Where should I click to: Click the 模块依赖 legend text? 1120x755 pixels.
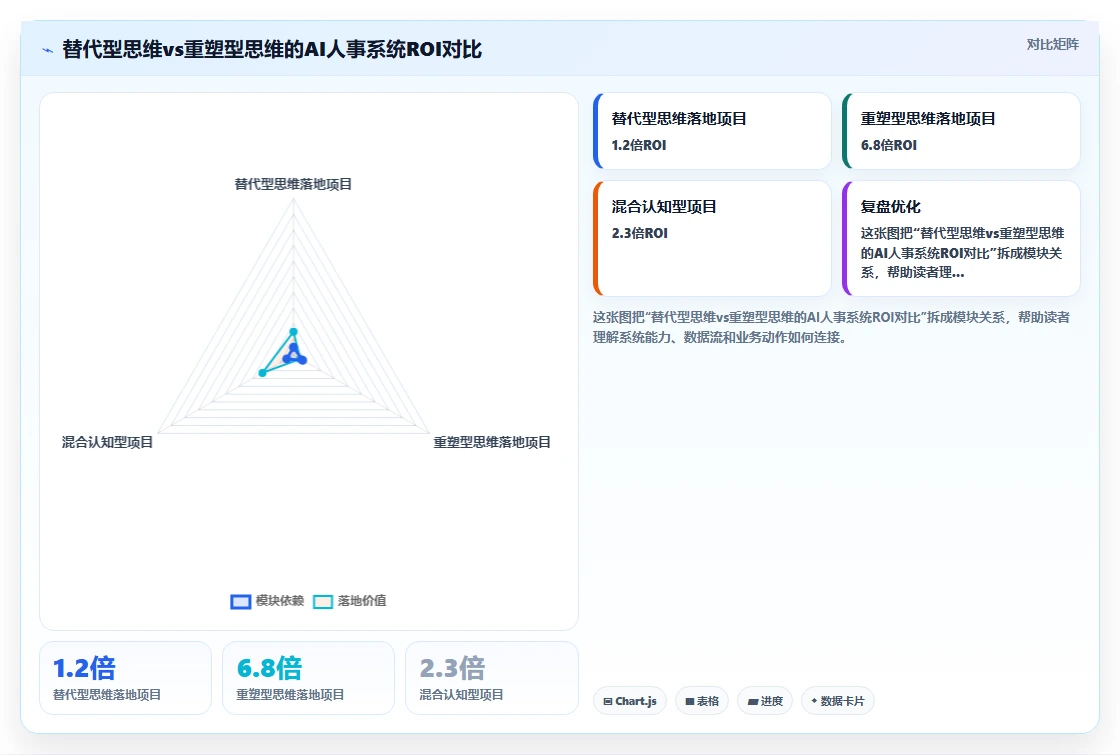pyautogui.click(x=280, y=601)
